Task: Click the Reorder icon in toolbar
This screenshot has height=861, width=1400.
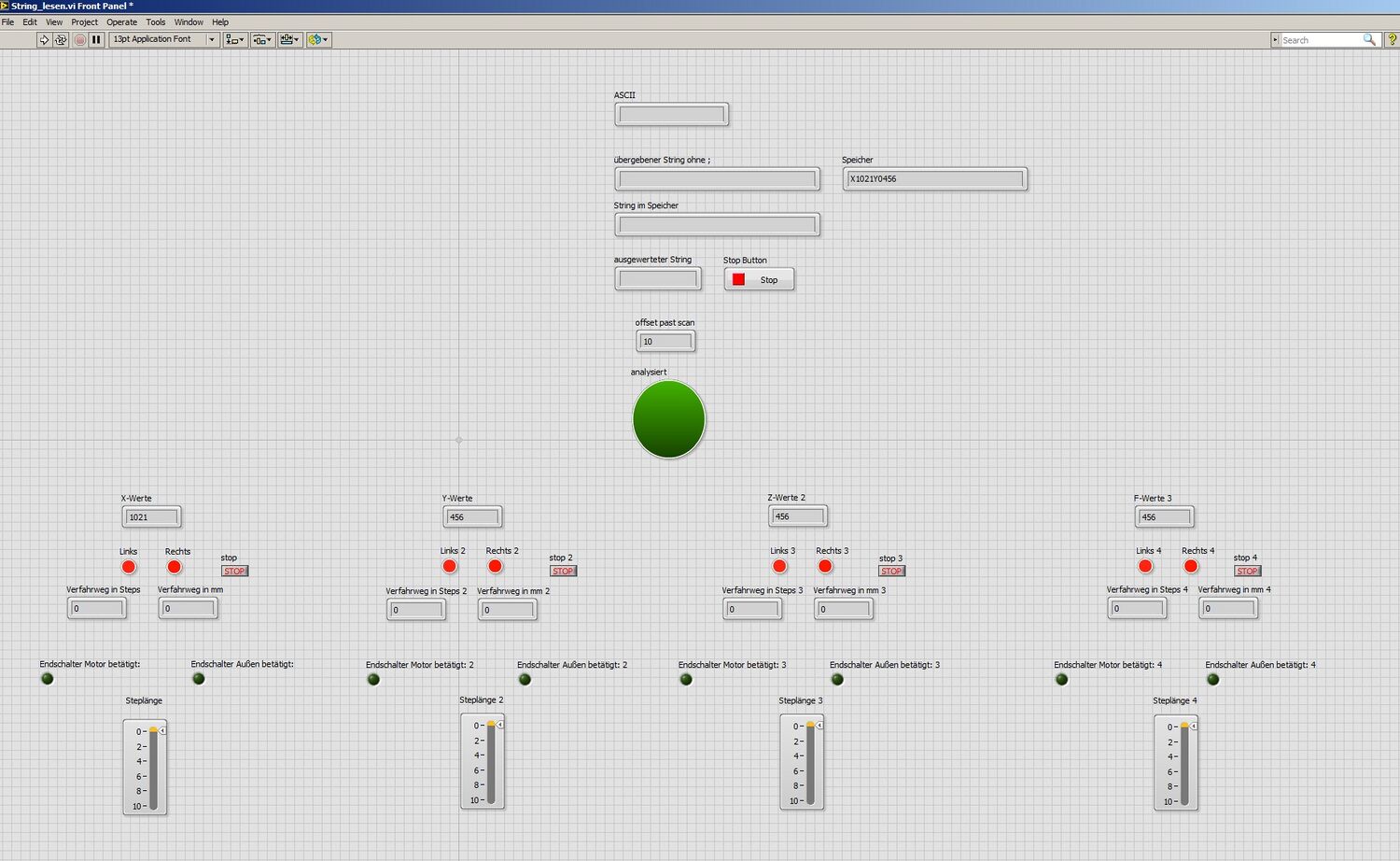Action: (x=318, y=39)
